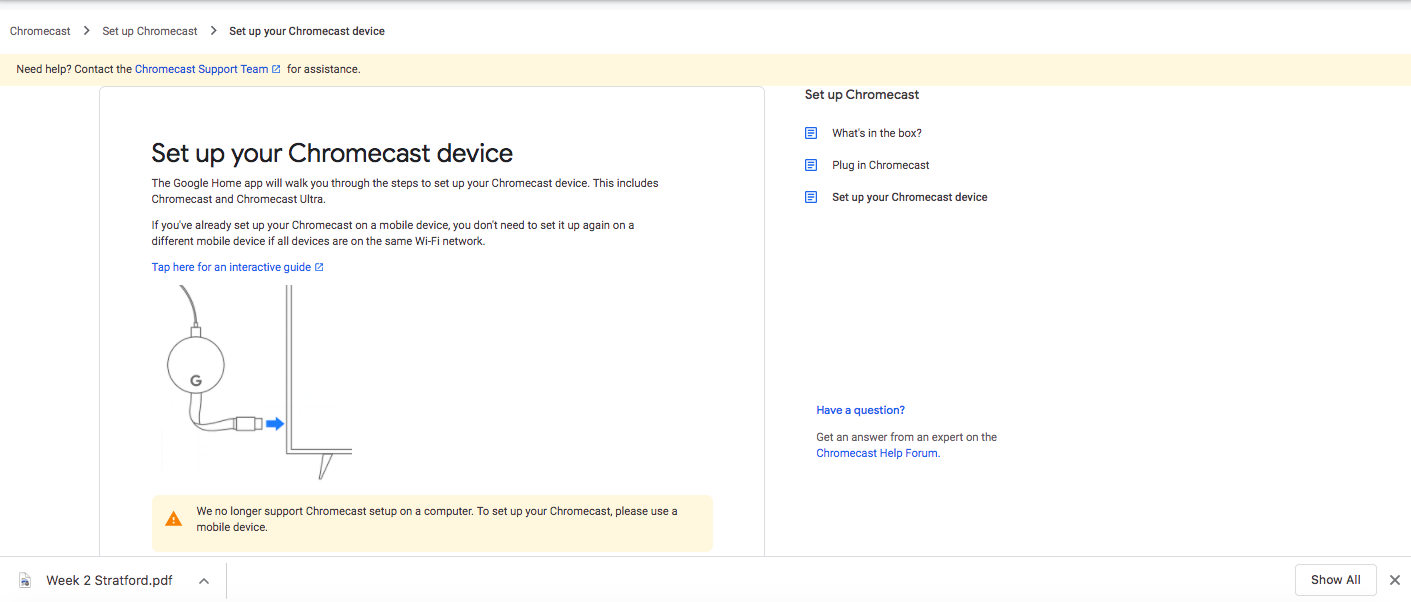Open Chromecast Help Forum link
Screen dimensions: 1411x602
(x=877, y=453)
